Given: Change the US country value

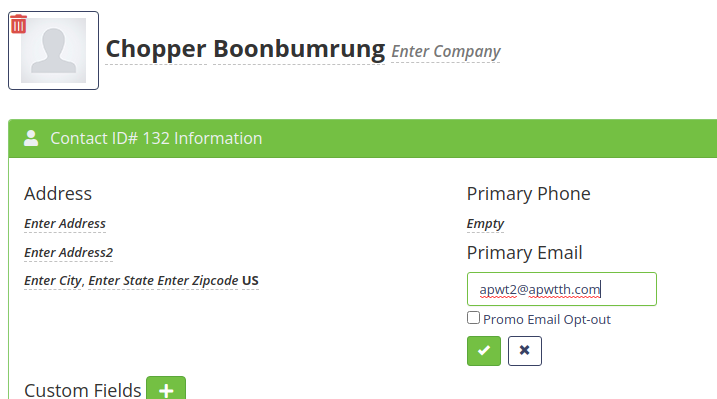Looking at the screenshot, I should click(250, 280).
